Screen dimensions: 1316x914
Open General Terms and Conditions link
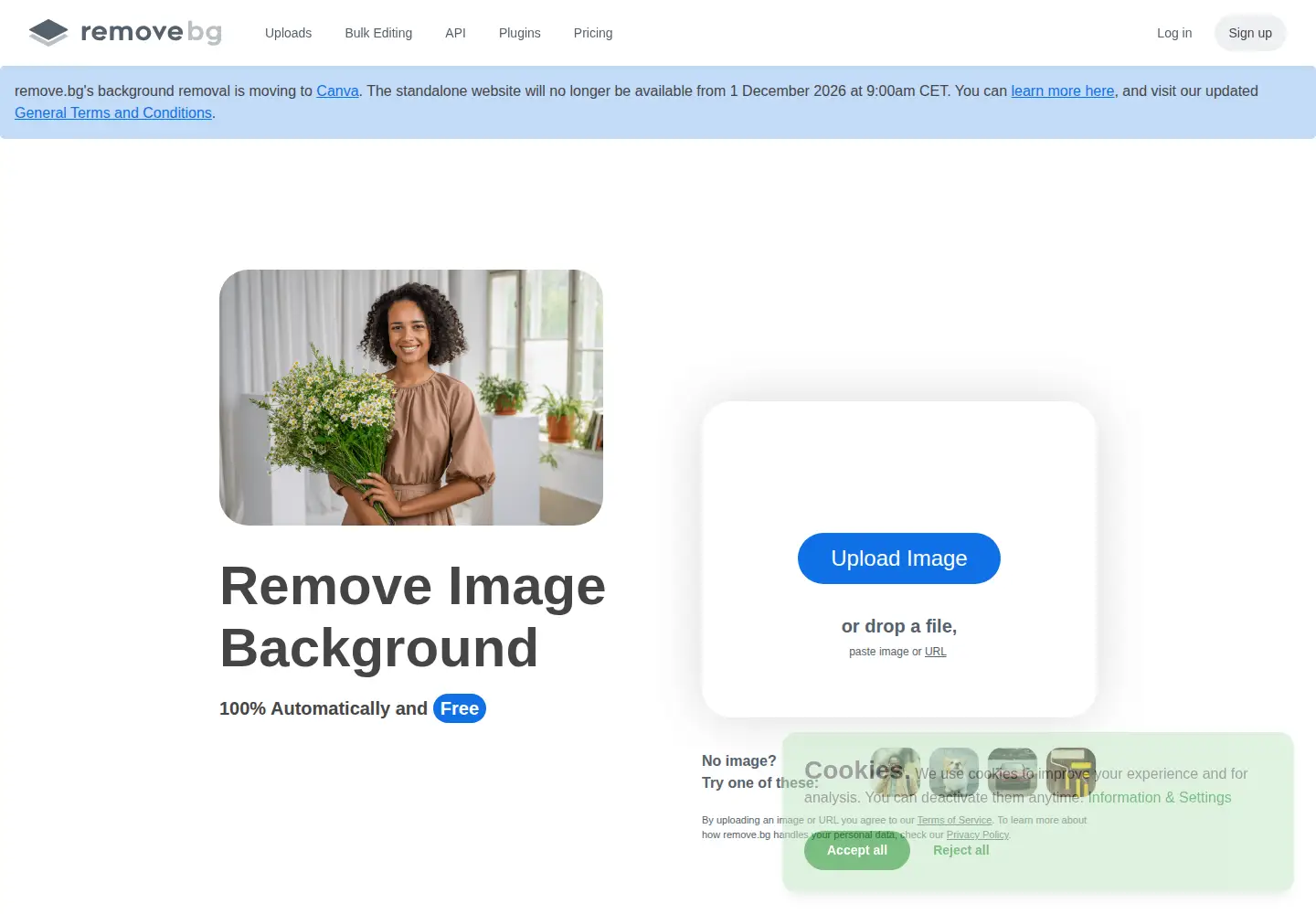click(113, 113)
